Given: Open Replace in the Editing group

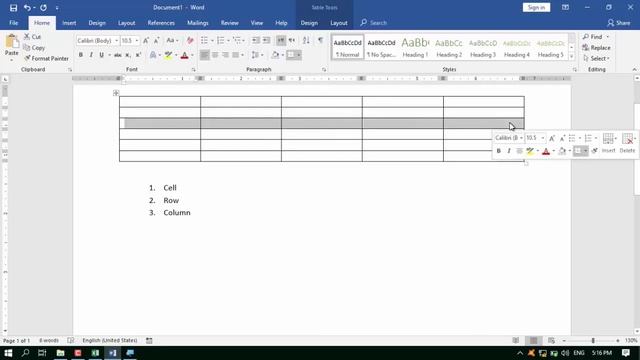Looking at the screenshot, I should pos(597,48).
